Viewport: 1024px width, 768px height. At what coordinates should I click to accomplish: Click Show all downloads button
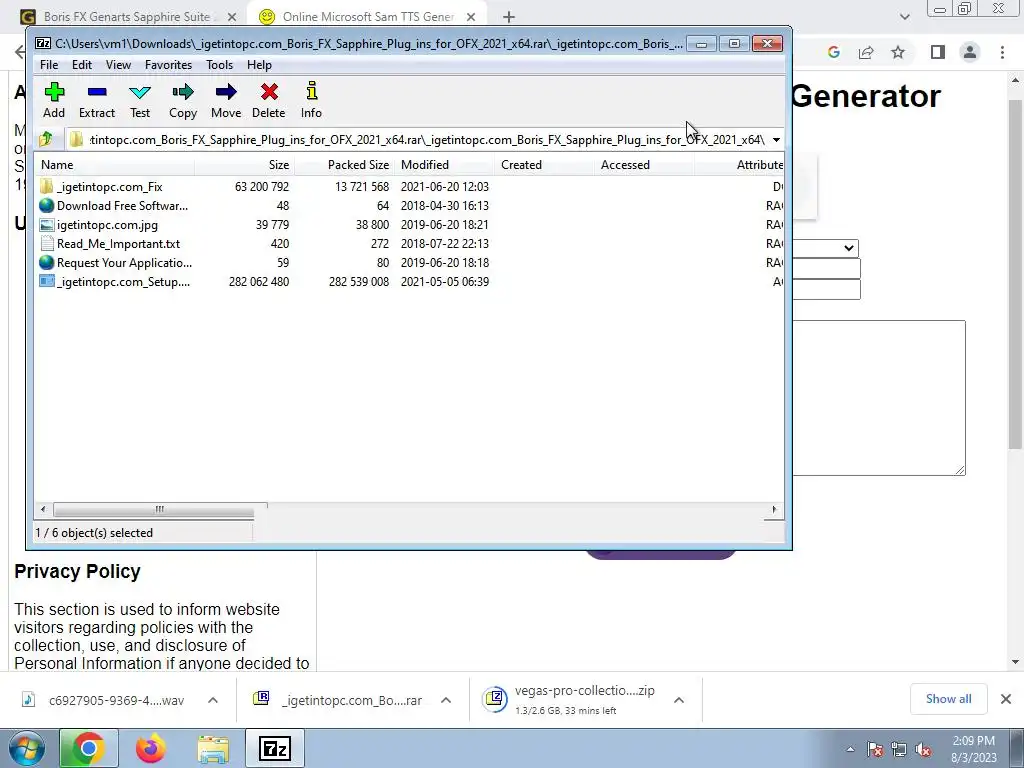[948, 699]
